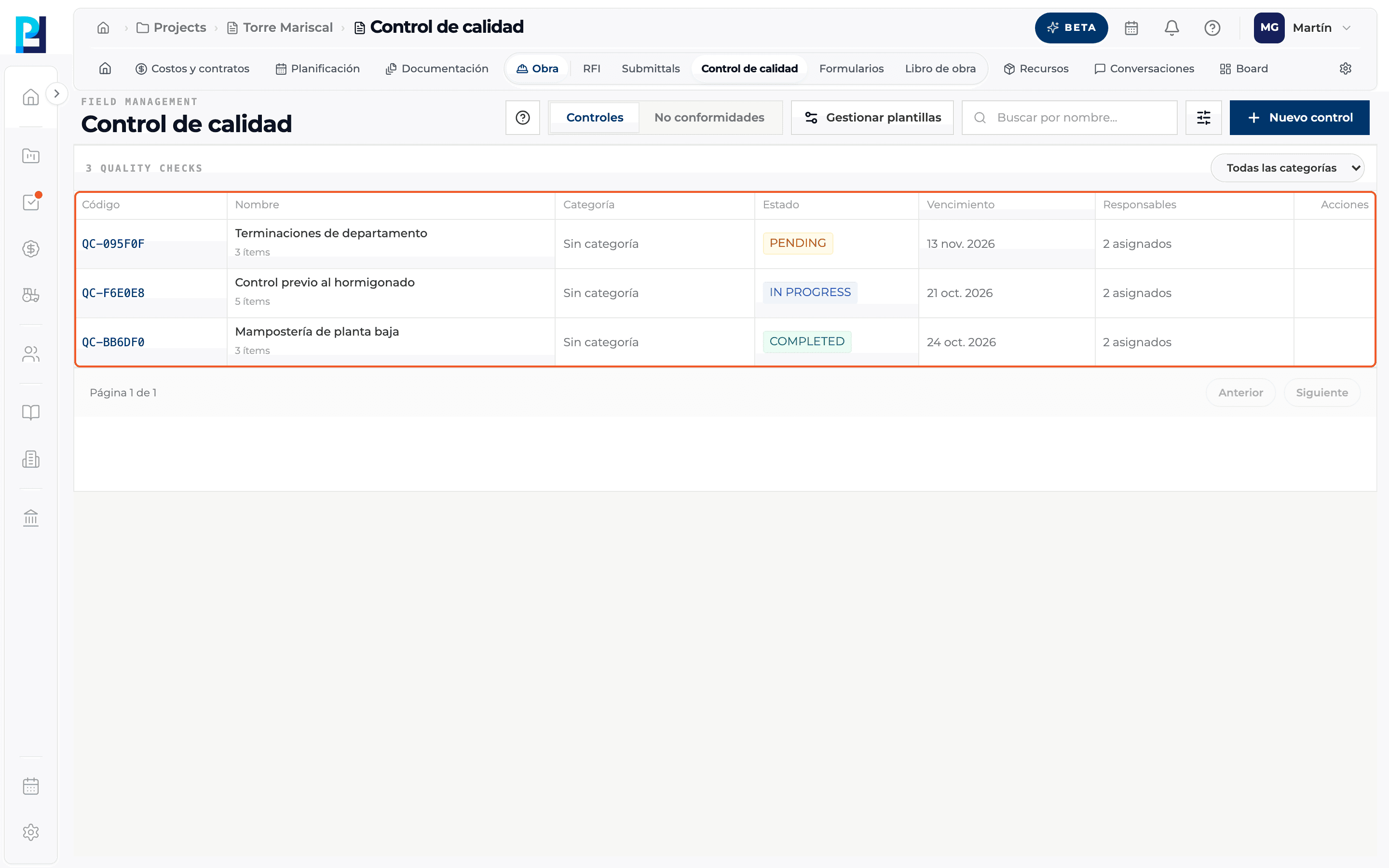Viewport: 1389px width, 868px height.
Task: Click the 21 oct. 2026 due date
Action: [959, 293]
